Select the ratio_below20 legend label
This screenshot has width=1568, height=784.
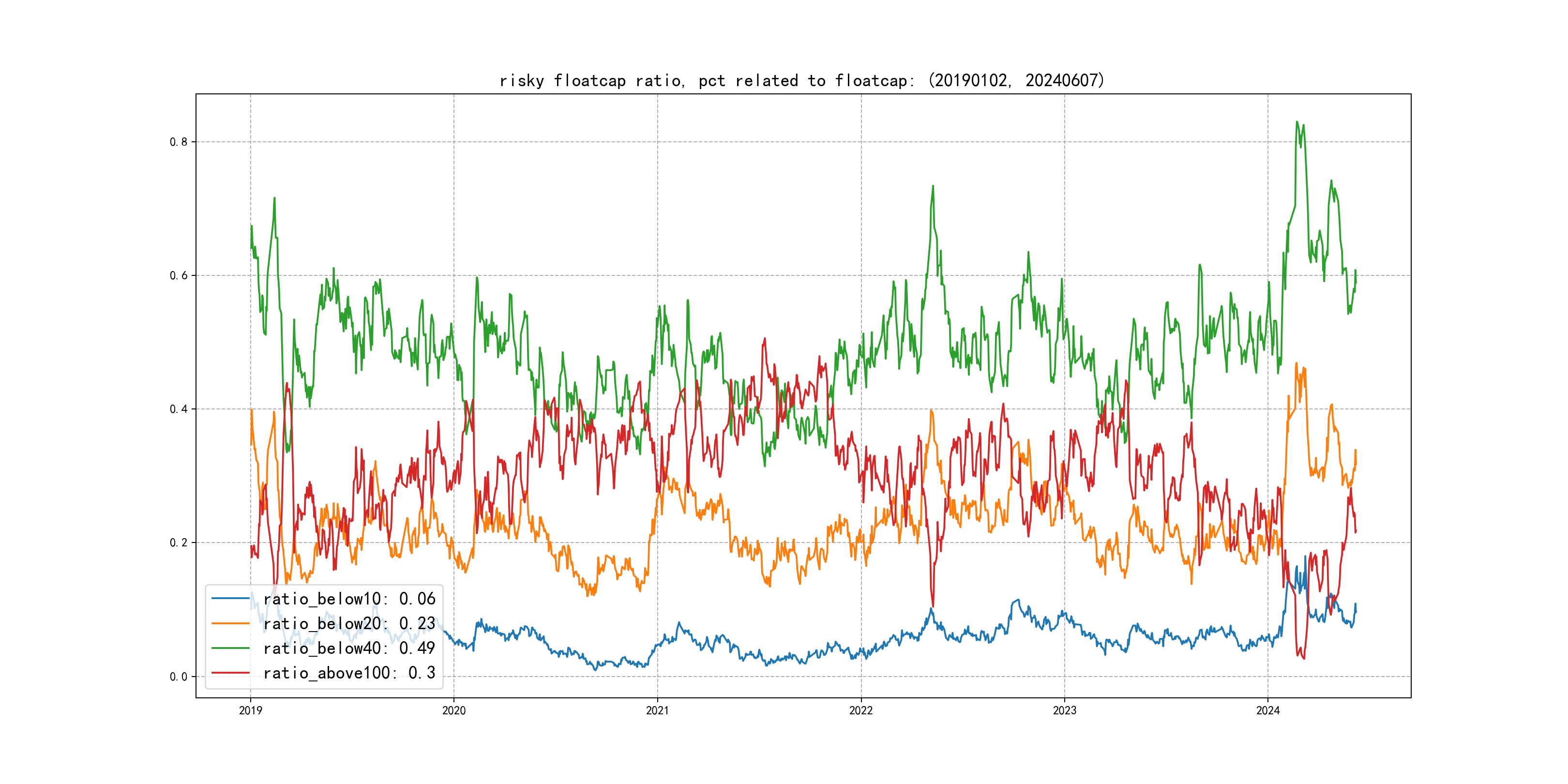pyautogui.click(x=349, y=624)
